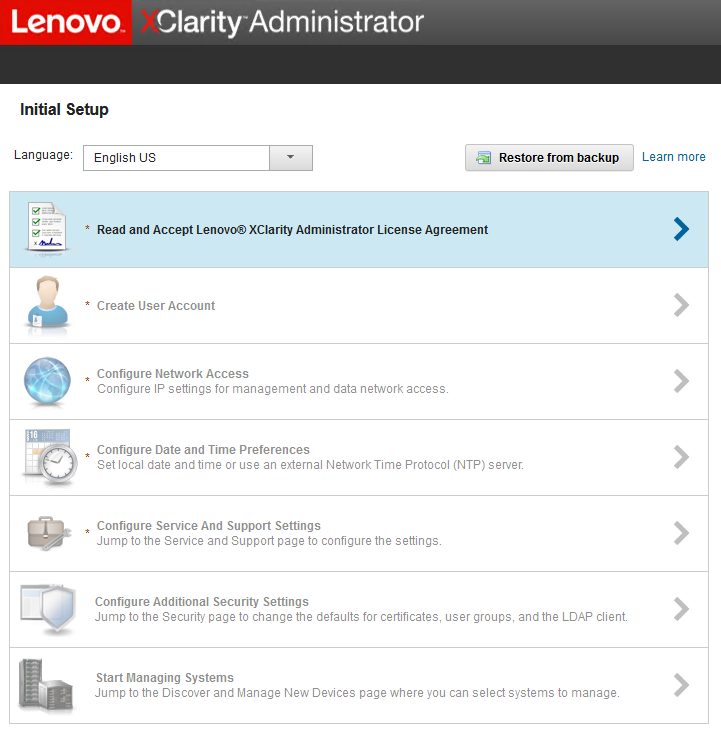
Task: Click the Discover and Manage New Devices description
Action: point(357,693)
